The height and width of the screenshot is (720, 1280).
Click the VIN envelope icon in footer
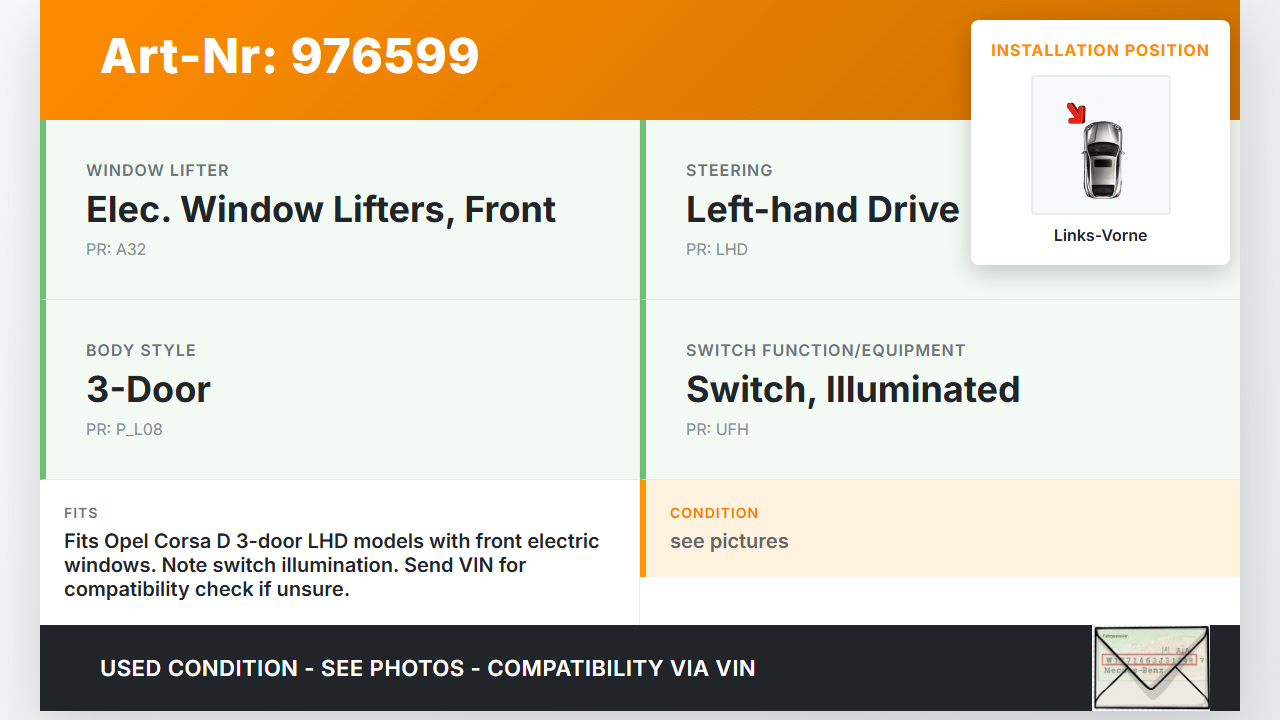pyautogui.click(x=1151, y=667)
